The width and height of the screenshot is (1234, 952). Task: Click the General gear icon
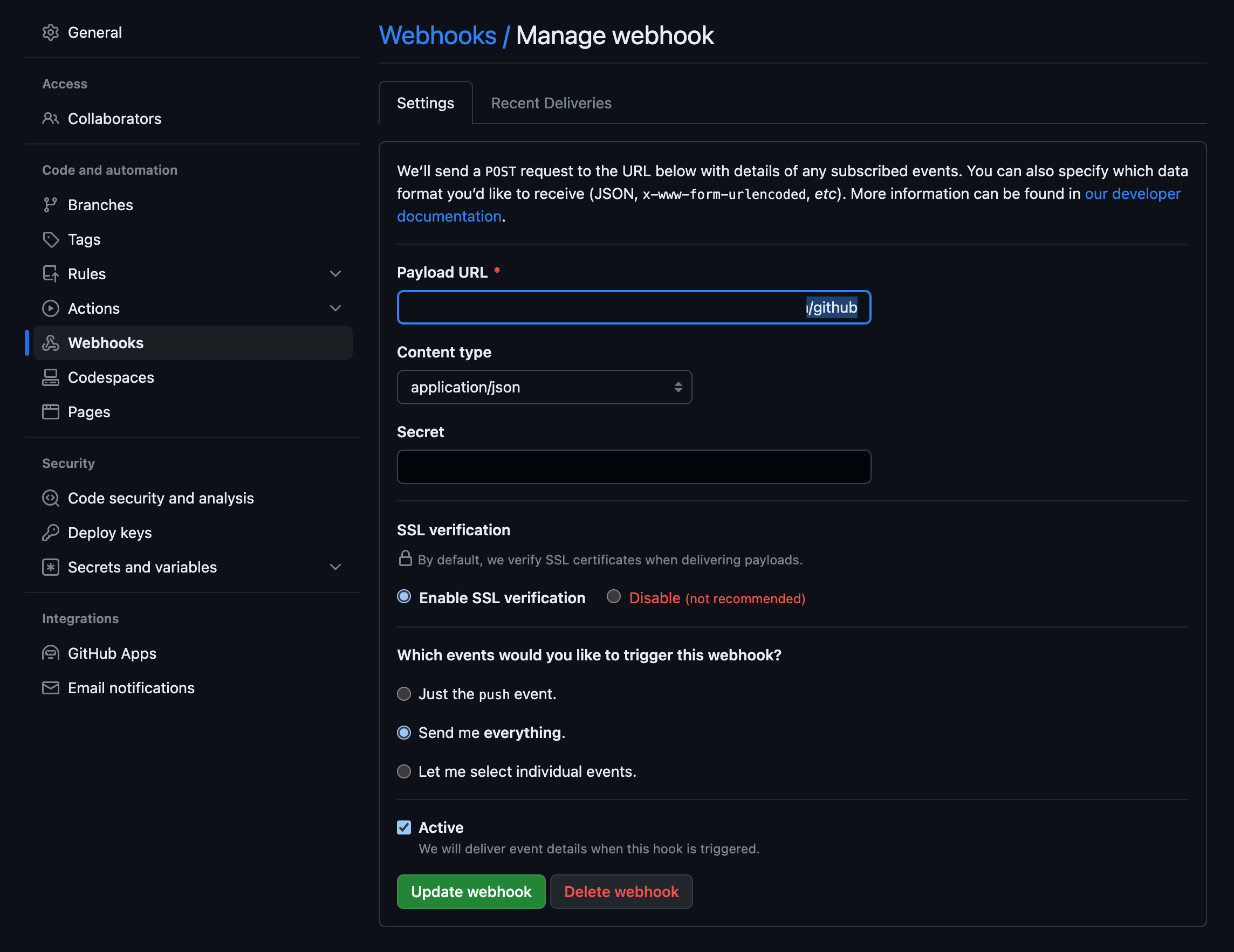point(50,32)
